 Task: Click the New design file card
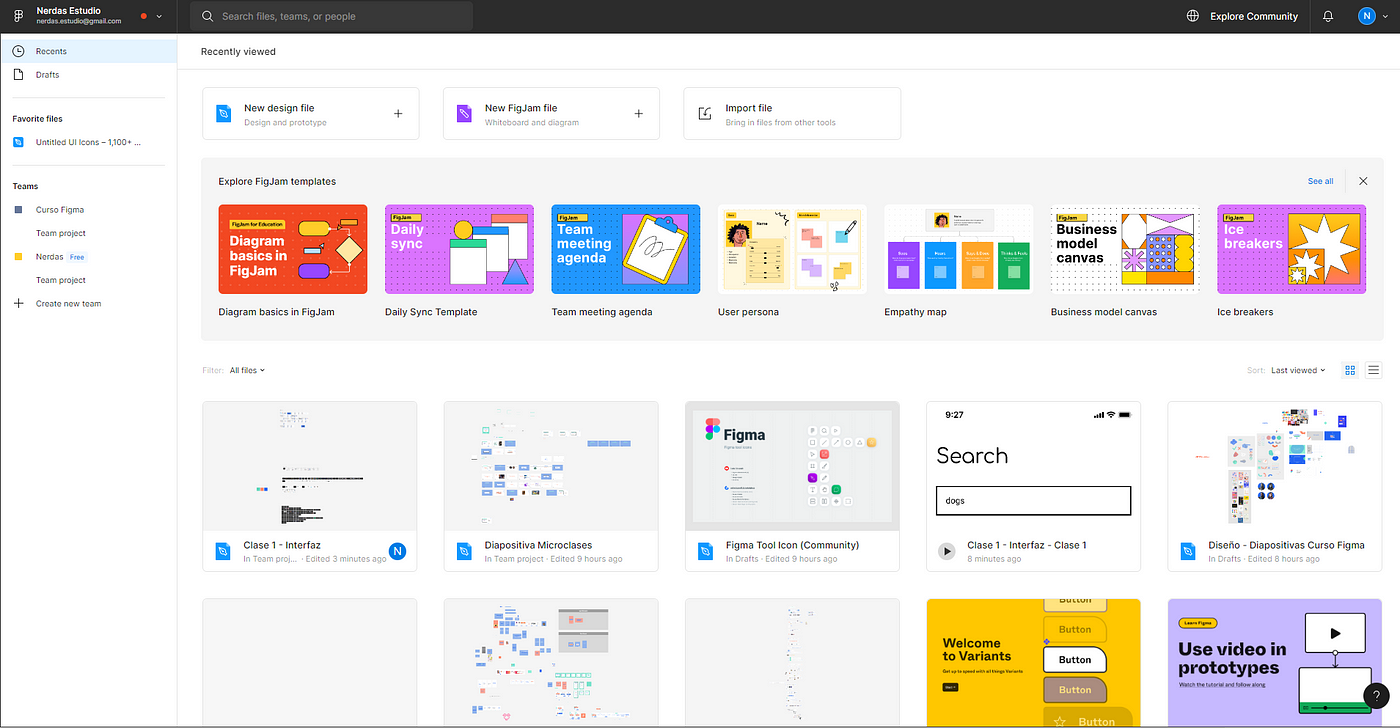(x=311, y=114)
